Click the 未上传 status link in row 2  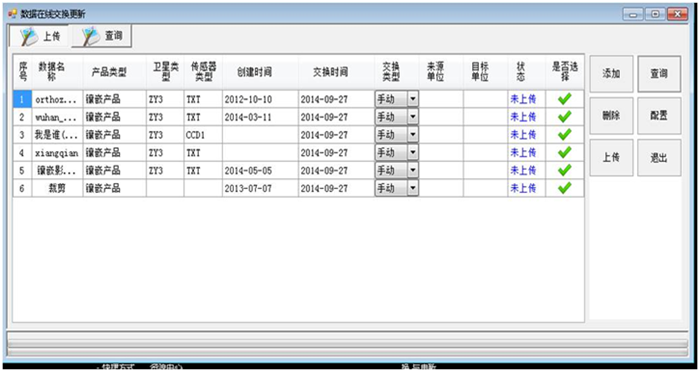pyautogui.click(x=523, y=117)
